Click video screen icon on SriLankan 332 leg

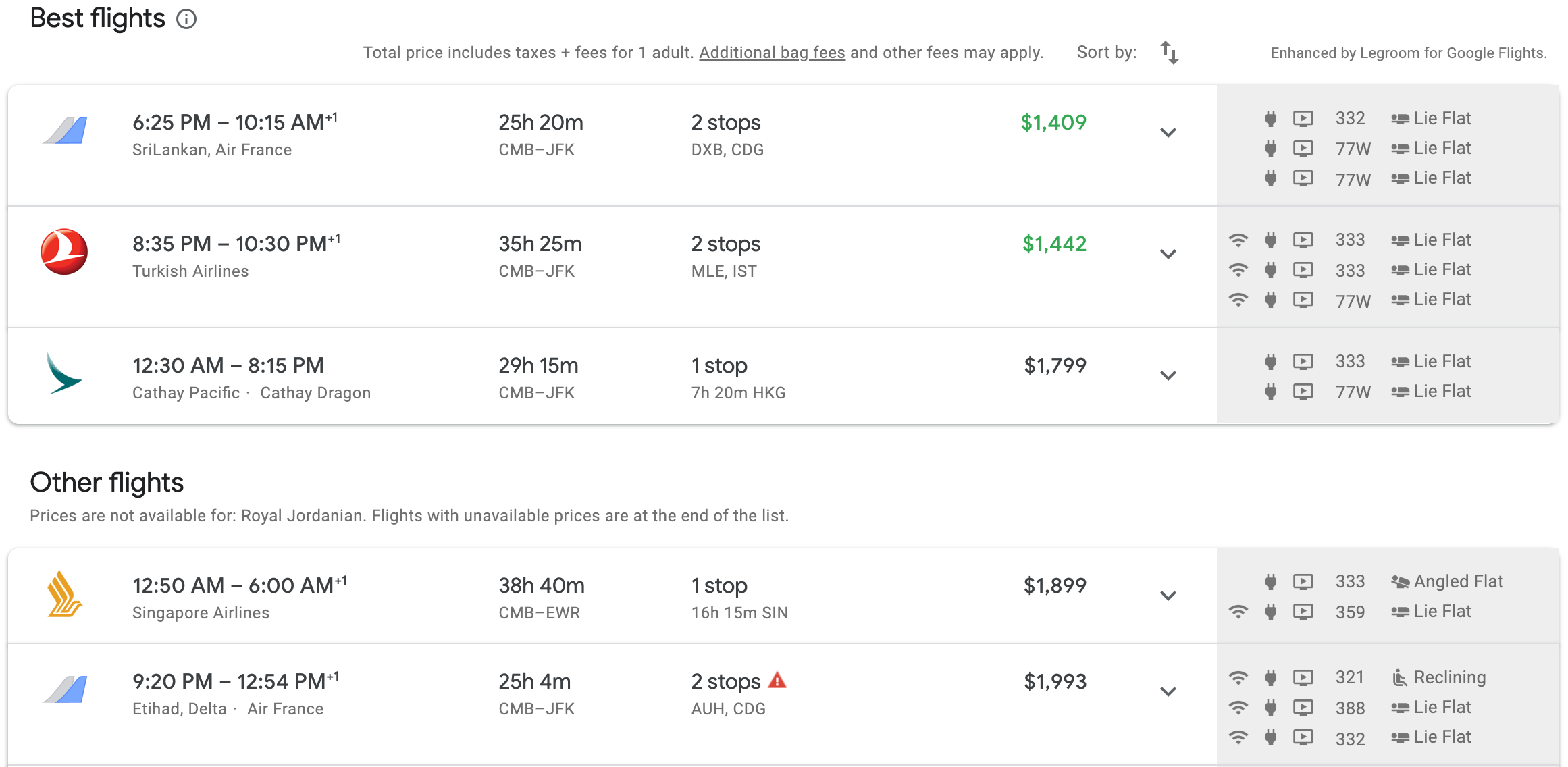(1303, 119)
